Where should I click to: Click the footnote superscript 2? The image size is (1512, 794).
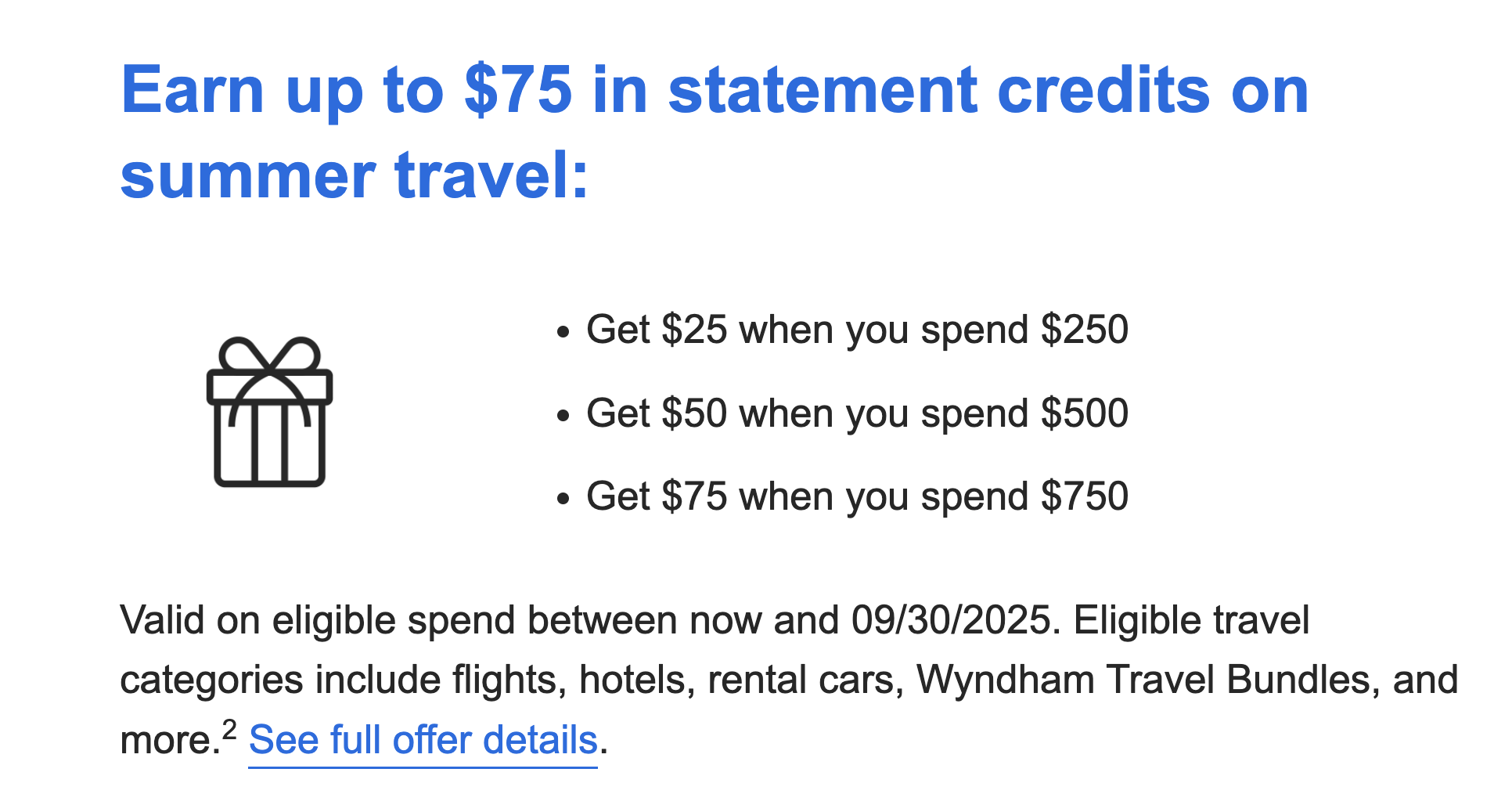tap(229, 730)
